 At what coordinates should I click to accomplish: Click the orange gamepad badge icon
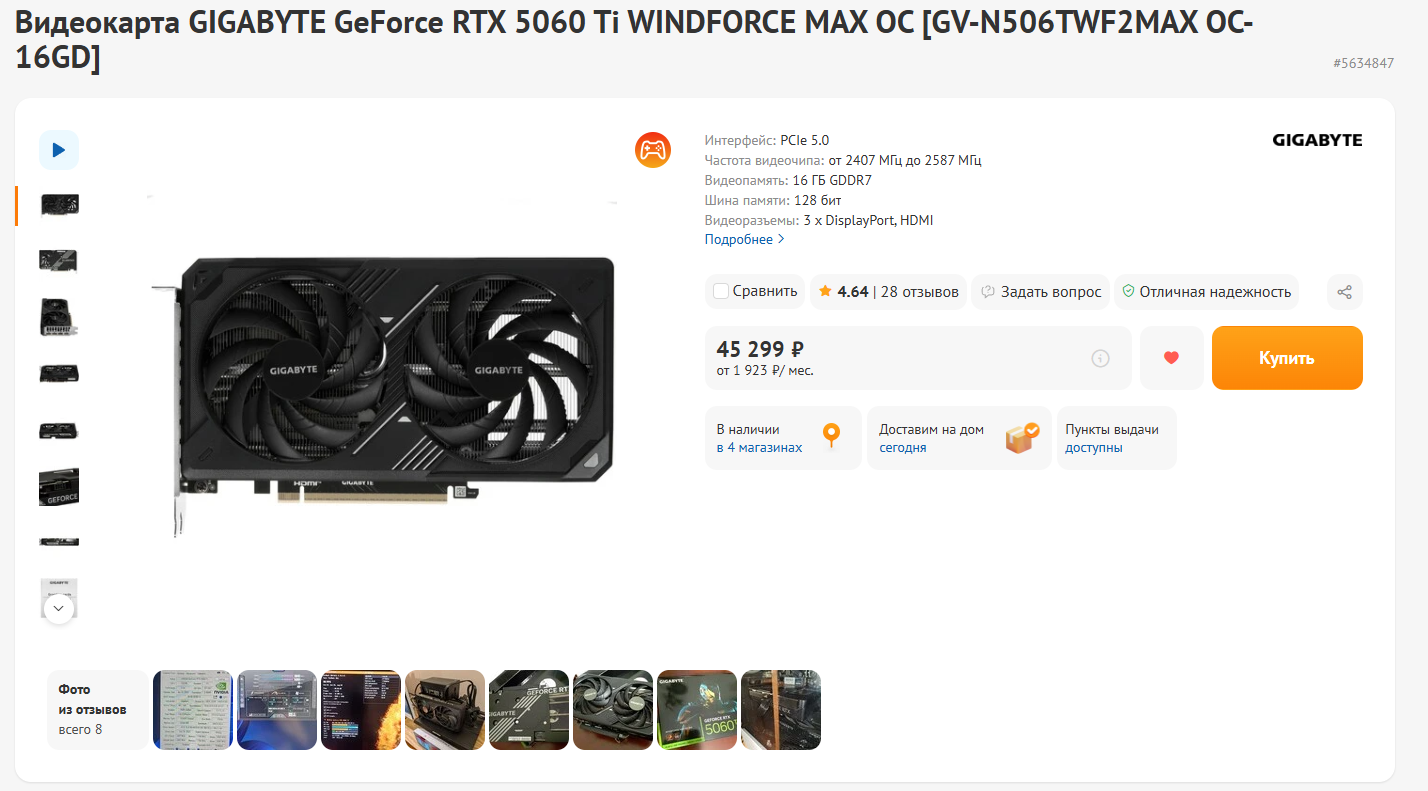(653, 149)
